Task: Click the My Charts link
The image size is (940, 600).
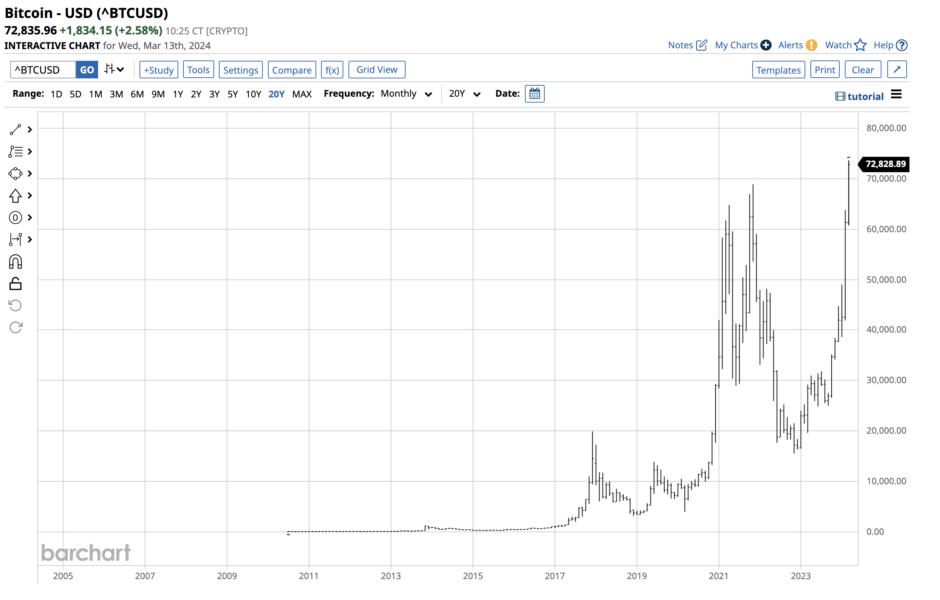Action: pyautogui.click(x=736, y=45)
